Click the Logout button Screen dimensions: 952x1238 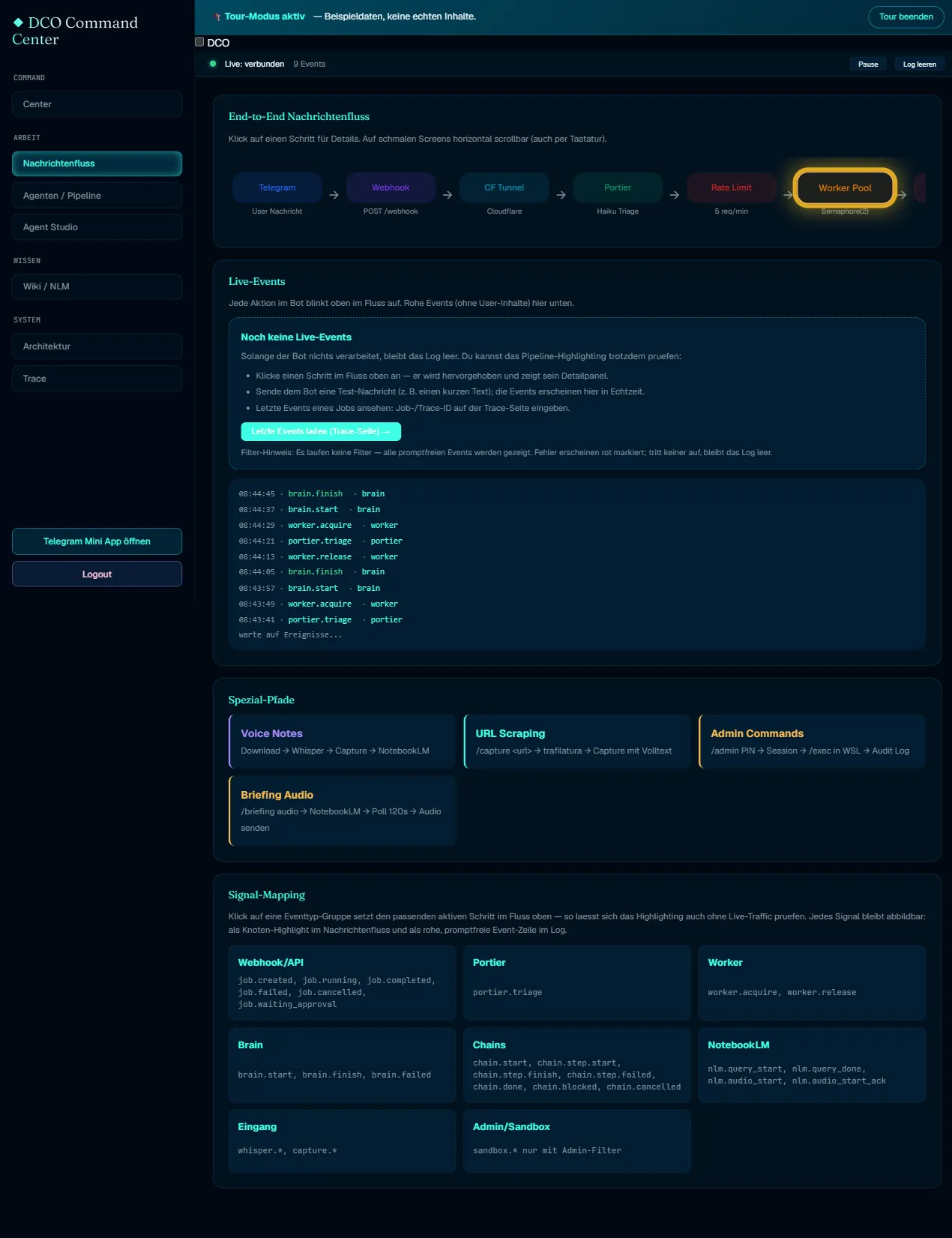(97, 574)
